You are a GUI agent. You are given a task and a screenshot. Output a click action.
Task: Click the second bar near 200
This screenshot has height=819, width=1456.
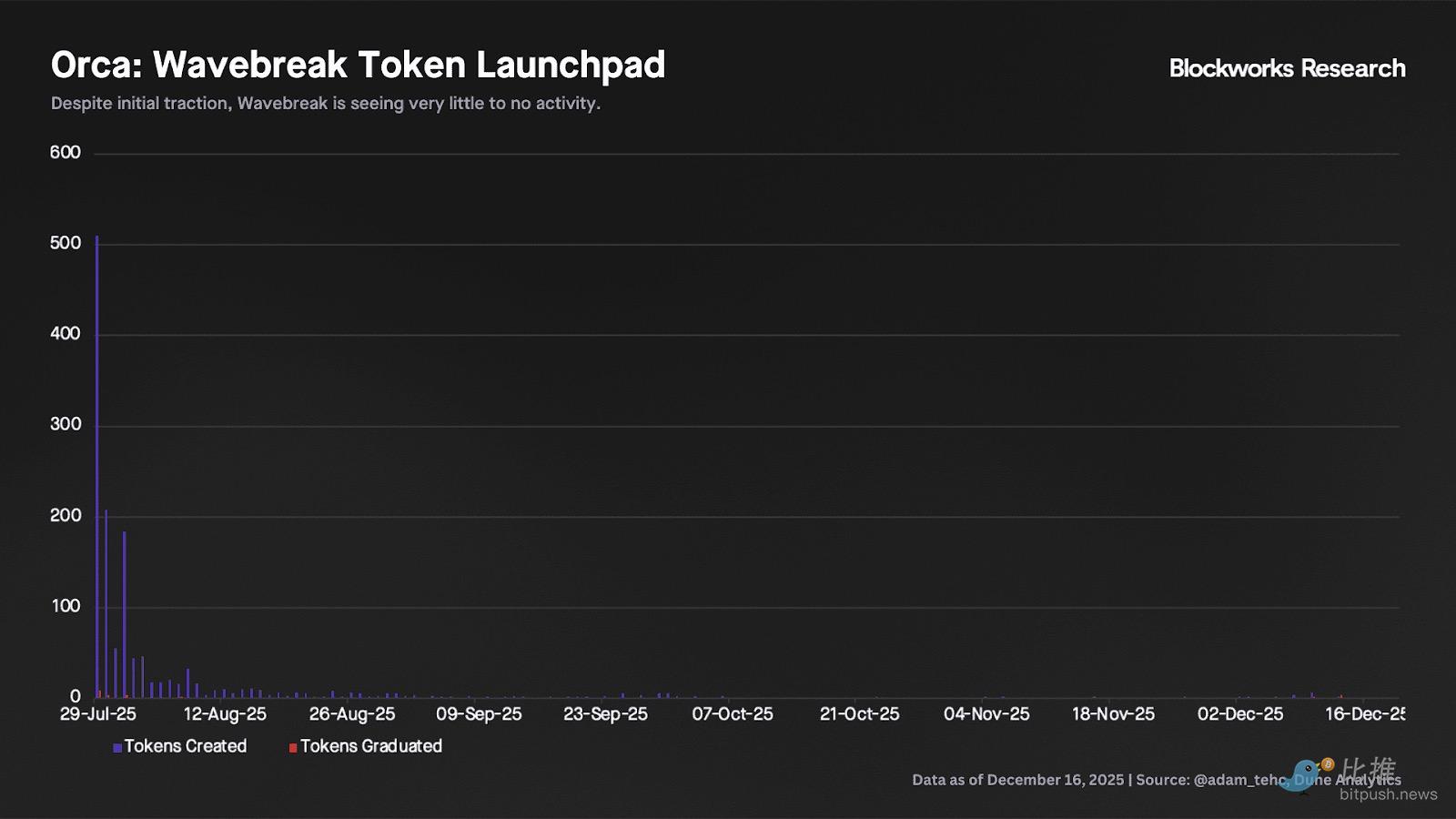point(106,601)
